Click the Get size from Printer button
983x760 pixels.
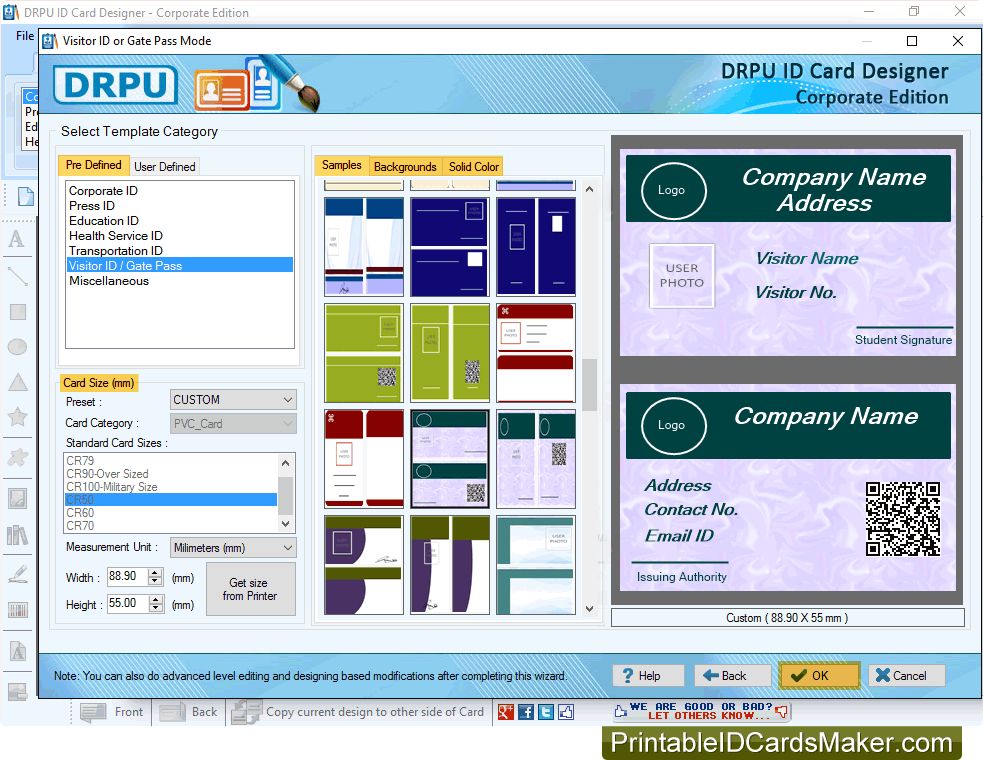tap(250, 589)
